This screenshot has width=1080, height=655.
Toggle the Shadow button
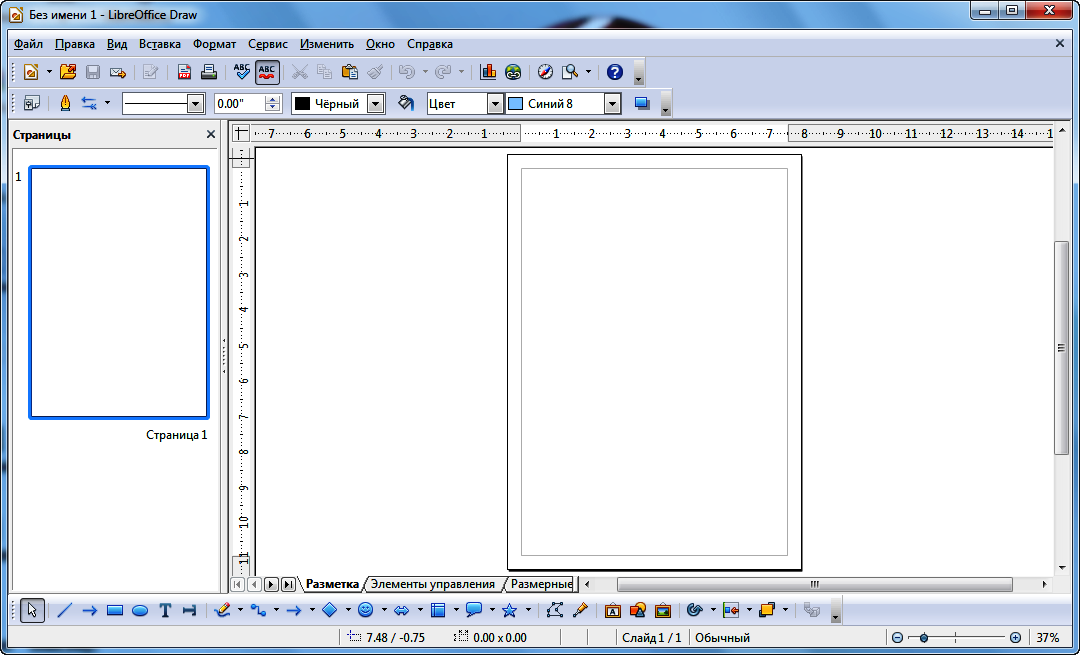pyautogui.click(x=642, y=103)
